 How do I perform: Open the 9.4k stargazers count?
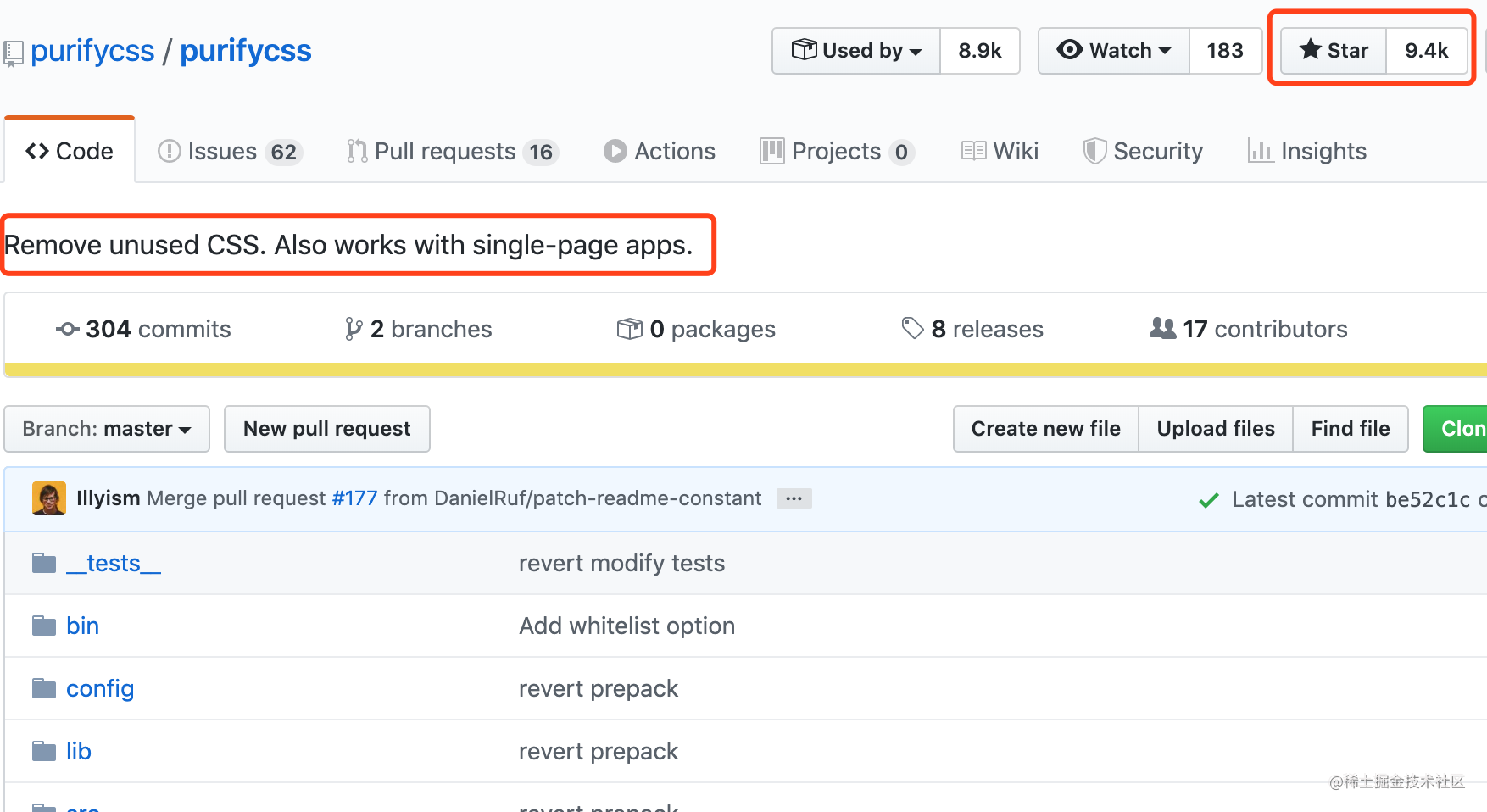1427,51
